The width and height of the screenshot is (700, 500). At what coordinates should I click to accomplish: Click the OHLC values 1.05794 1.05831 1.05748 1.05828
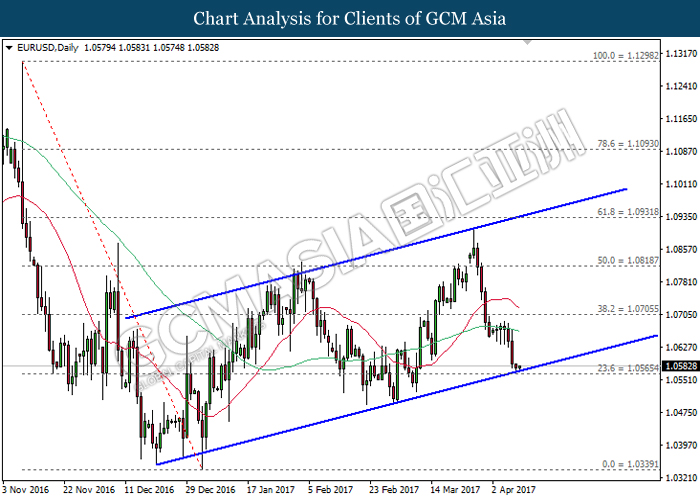151,48
